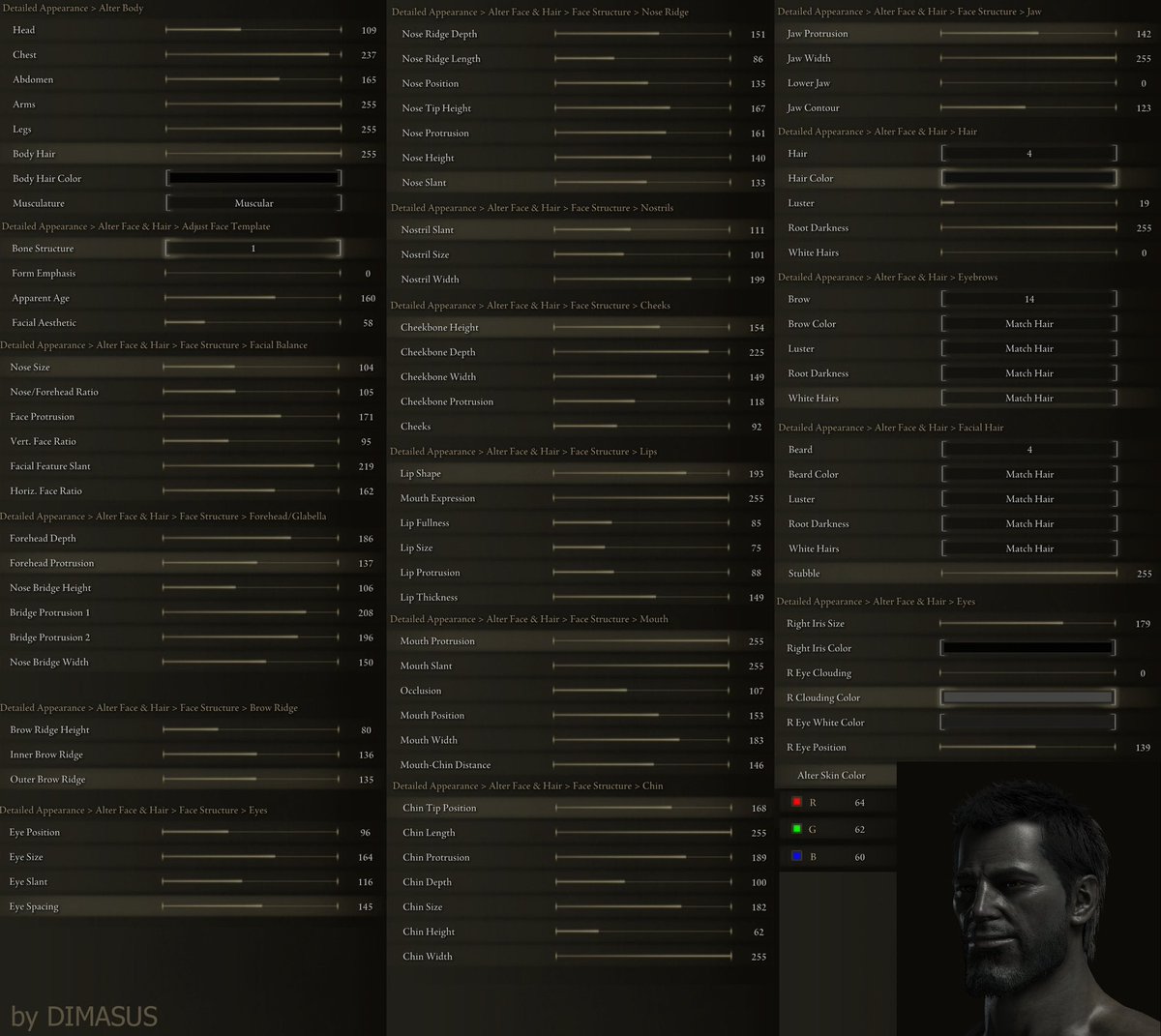The width and height of the screenshot is (1161, 1036).
Task: Click the Nose Size slider
Action: (x=252, y=368)
